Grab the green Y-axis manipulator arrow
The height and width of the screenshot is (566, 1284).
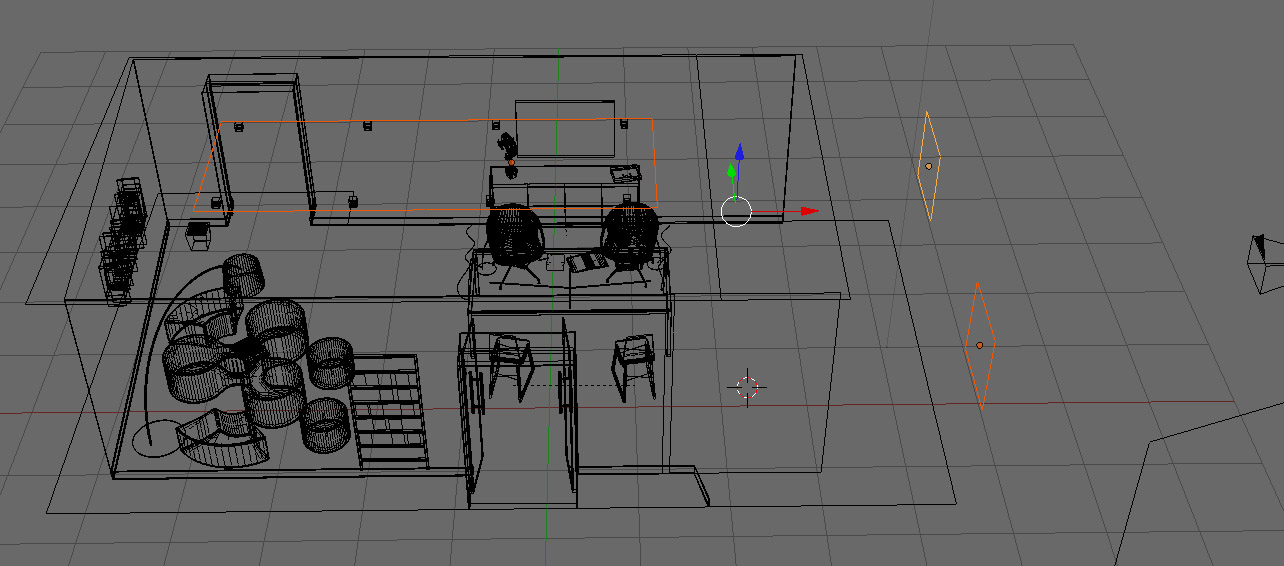[732, 172]
